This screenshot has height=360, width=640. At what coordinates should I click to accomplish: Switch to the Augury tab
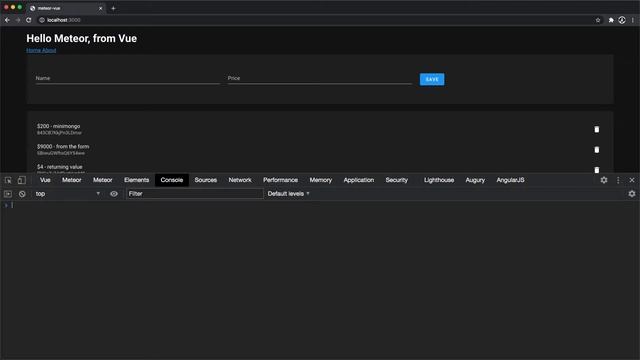pyautogui.click(x=475, y=180)
